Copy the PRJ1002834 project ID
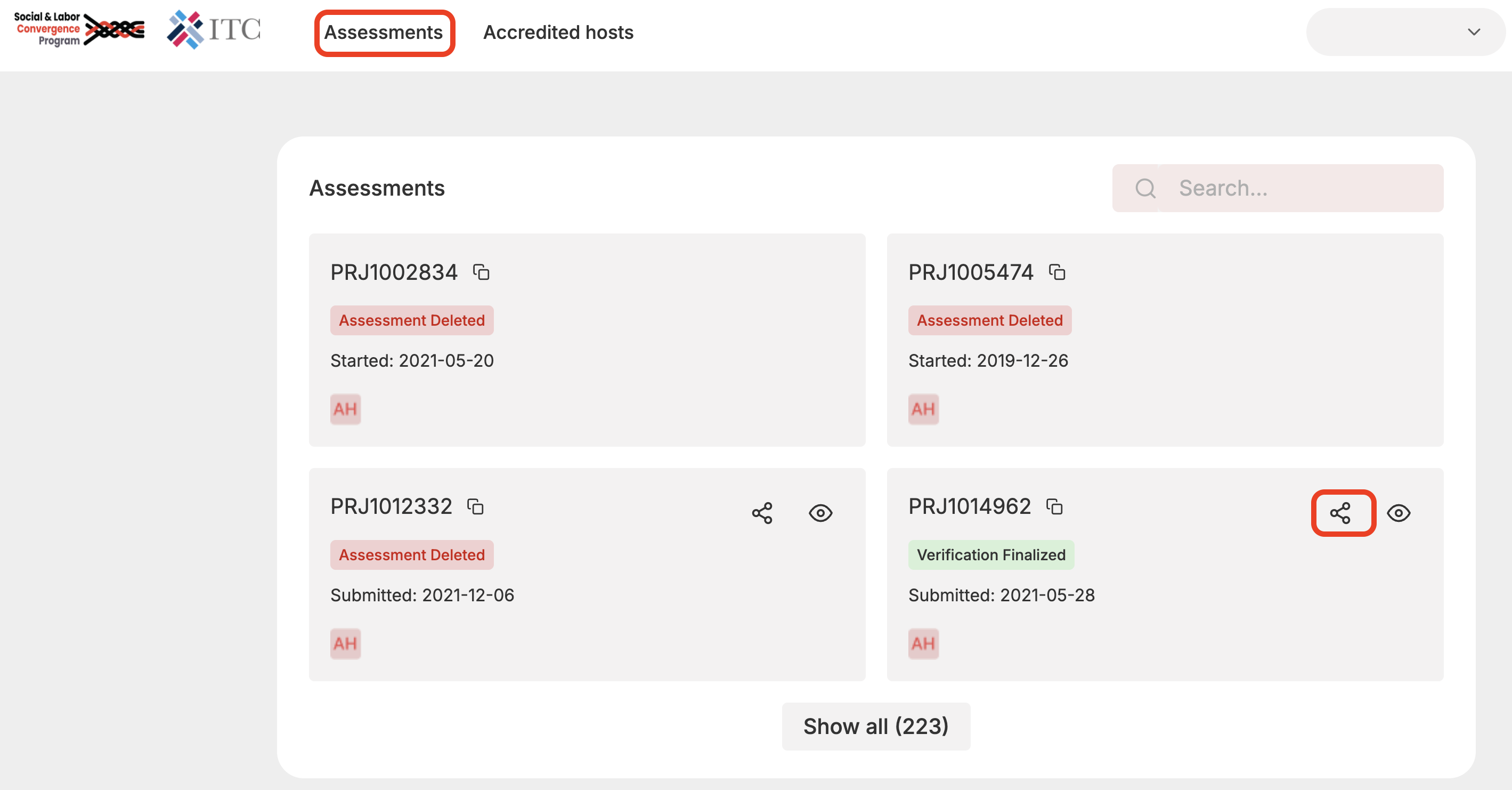 pyautogui.click(x=481, y=272)
